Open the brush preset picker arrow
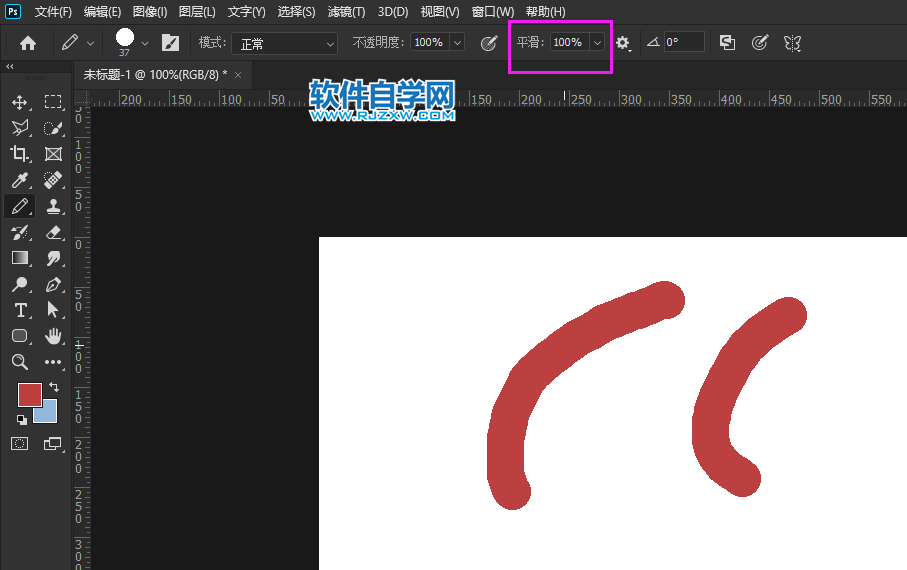 (x=145, y=43)
